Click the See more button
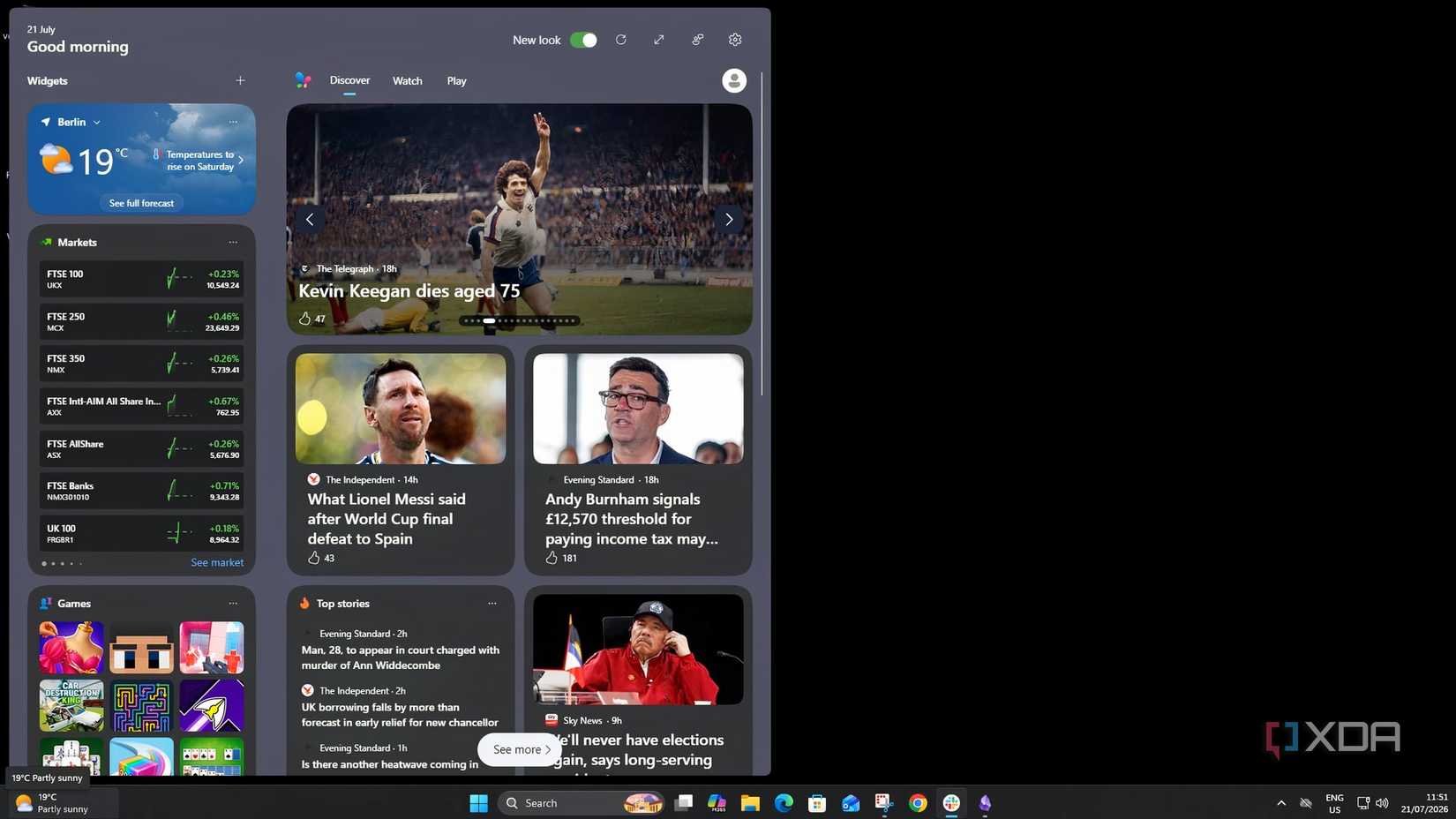Viewport: 1456px width, 819px height. 521,749
